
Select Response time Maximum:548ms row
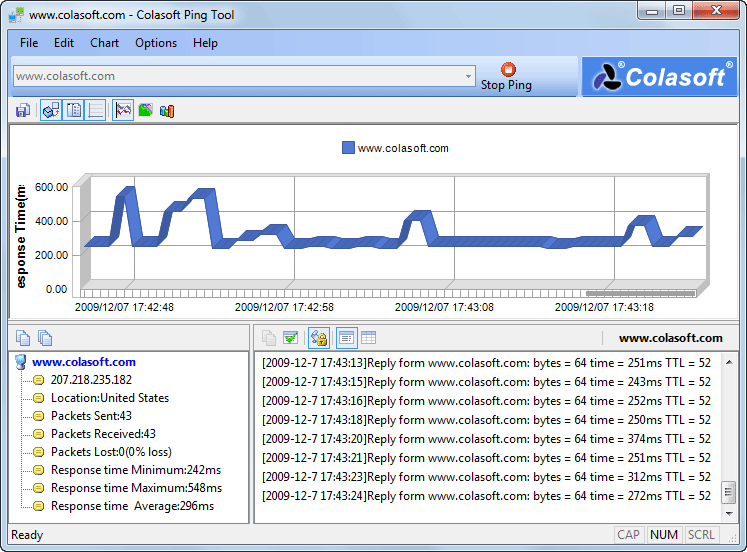coord(136,488)
